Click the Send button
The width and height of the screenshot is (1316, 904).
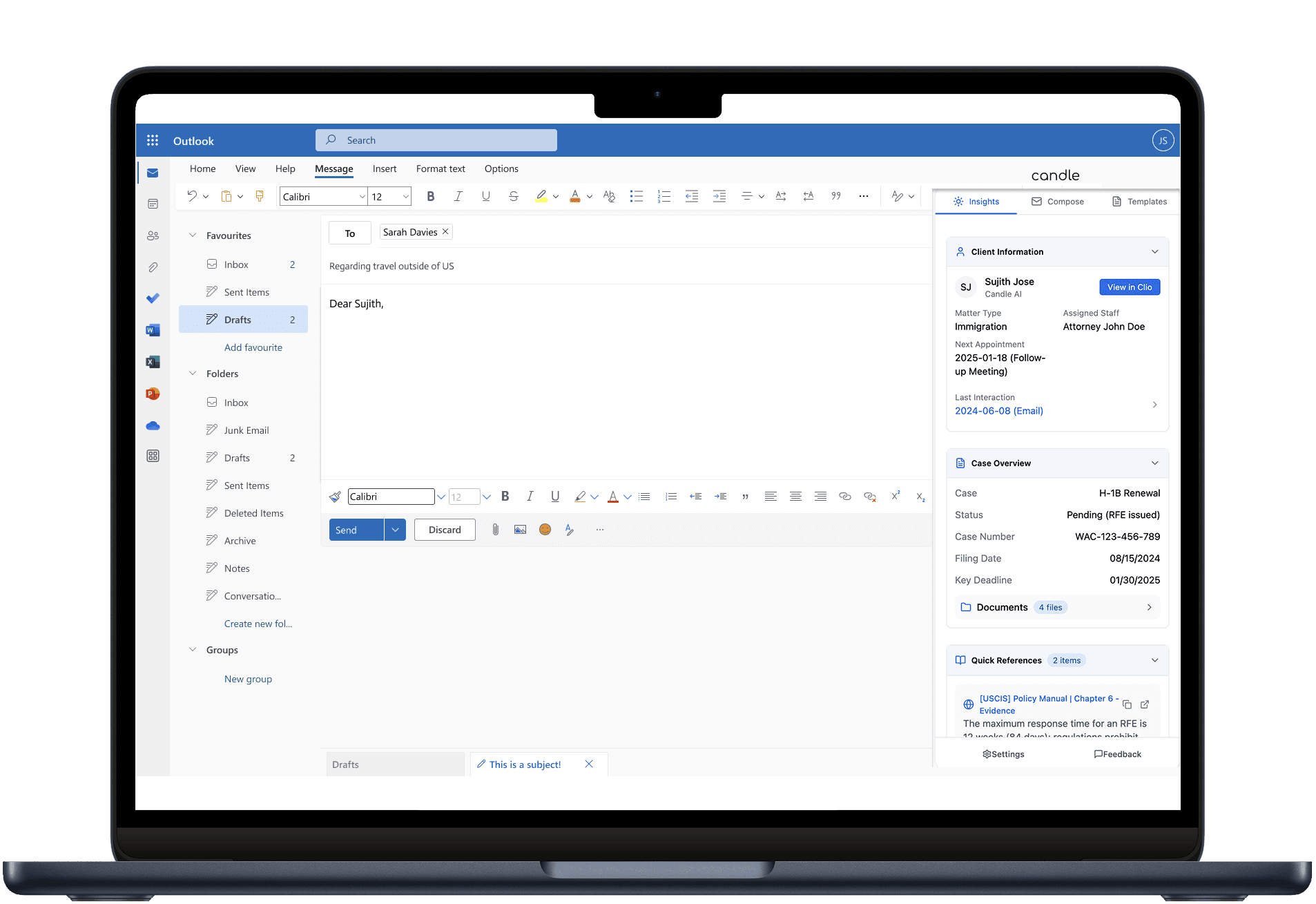(x=356, y=530)
